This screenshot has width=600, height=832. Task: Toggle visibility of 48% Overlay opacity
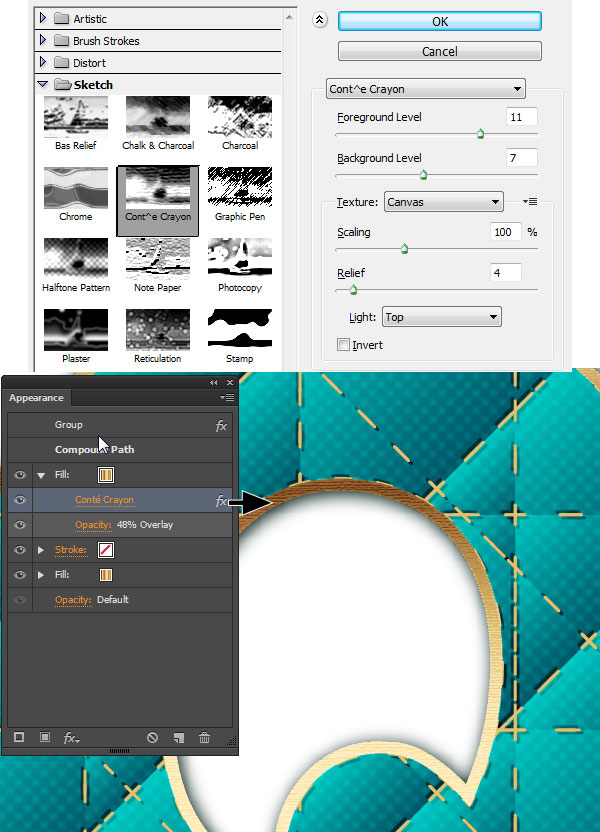coord(20,525)
